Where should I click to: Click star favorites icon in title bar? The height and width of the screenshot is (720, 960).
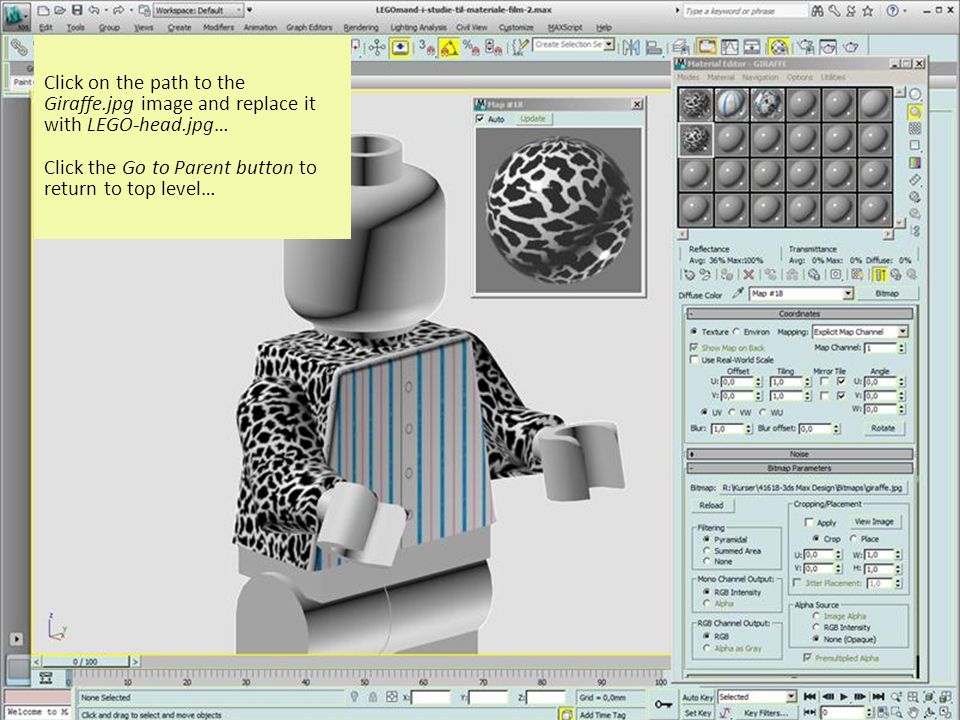pos(868,10)
